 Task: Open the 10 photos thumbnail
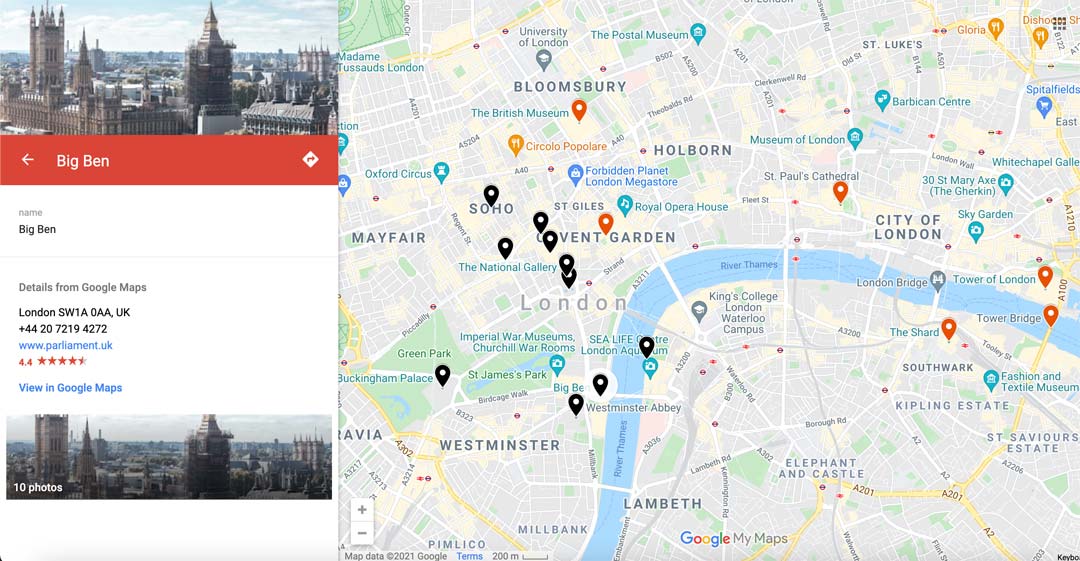pos(169,456)
